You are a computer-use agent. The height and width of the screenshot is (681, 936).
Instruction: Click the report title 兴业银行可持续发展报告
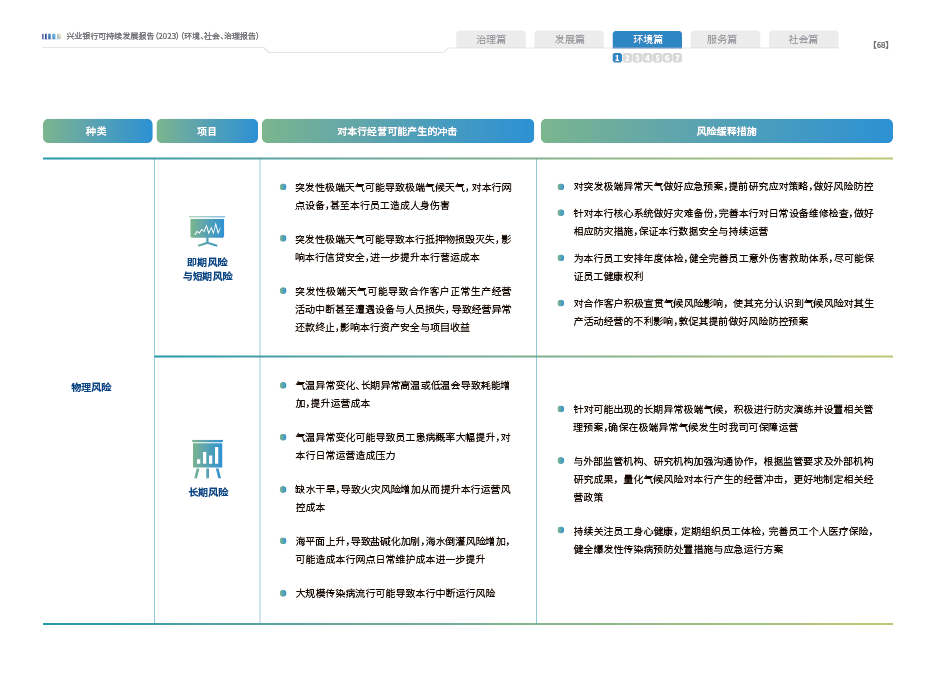point(162,36)
